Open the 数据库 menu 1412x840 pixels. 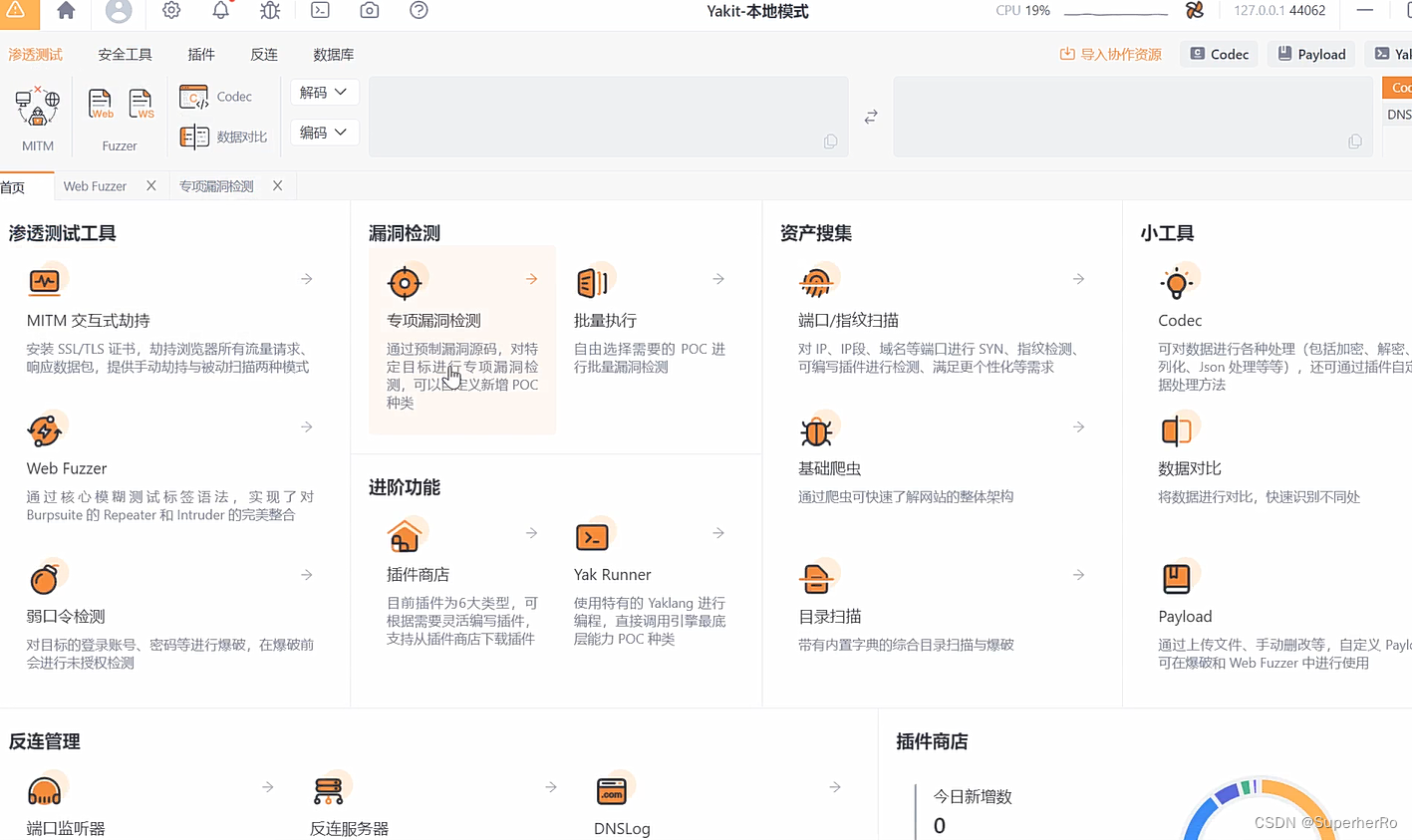[333, 55]
